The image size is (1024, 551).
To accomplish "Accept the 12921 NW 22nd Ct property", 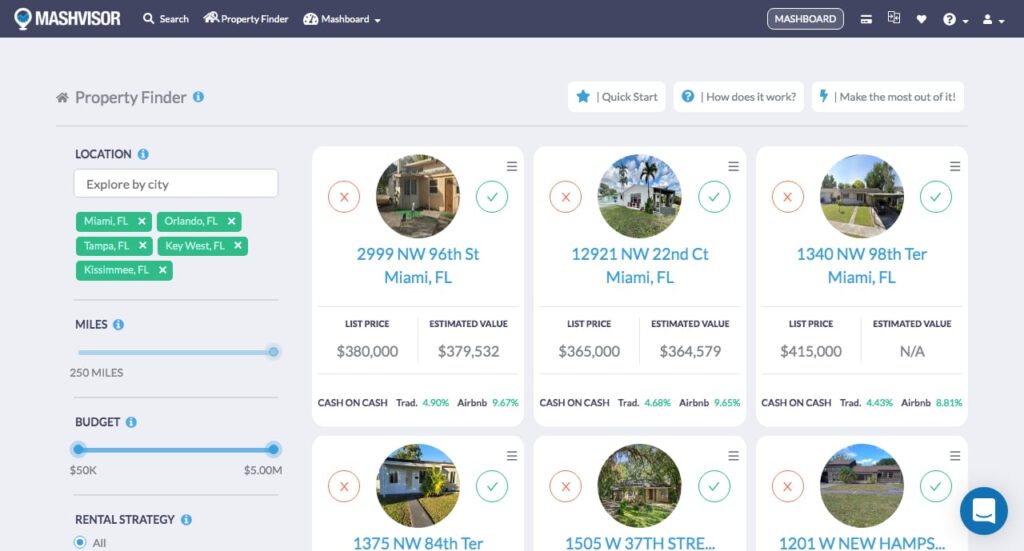I will pos(713,197).
